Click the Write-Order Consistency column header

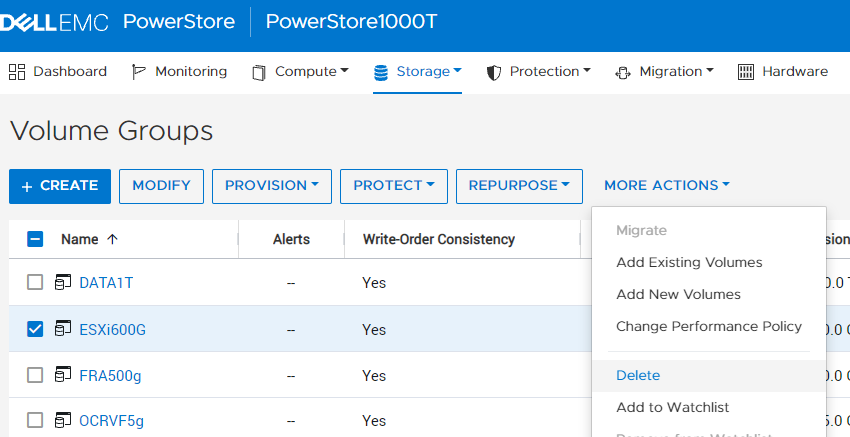438,239
